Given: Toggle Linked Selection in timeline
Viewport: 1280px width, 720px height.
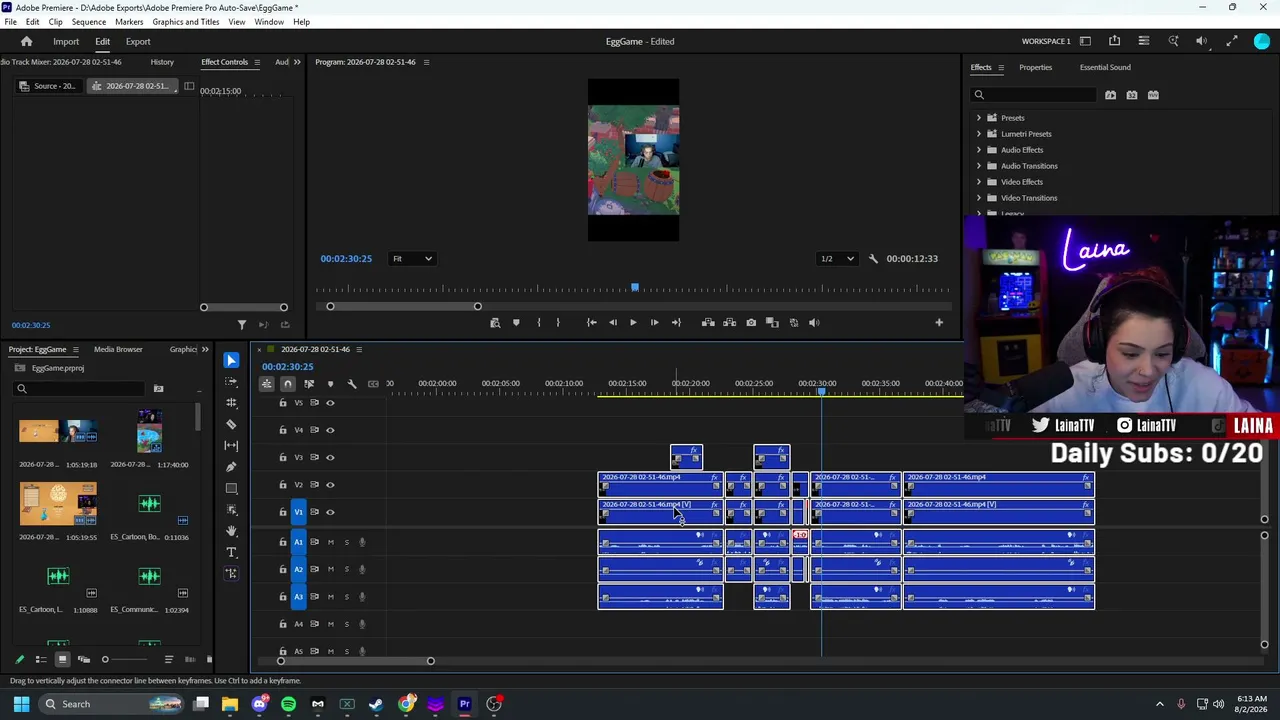Looking at the screenshot, I should coord(309,384).
